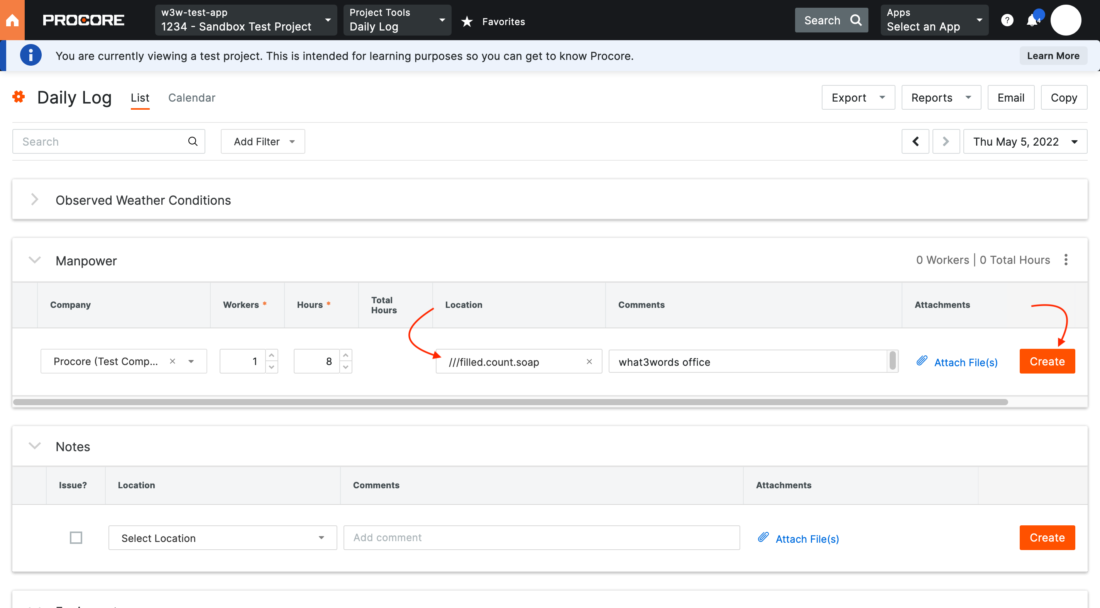Click the paperclip icon in the Notes row
This screenshot has width=1100, height=608.
pos(763,538)
